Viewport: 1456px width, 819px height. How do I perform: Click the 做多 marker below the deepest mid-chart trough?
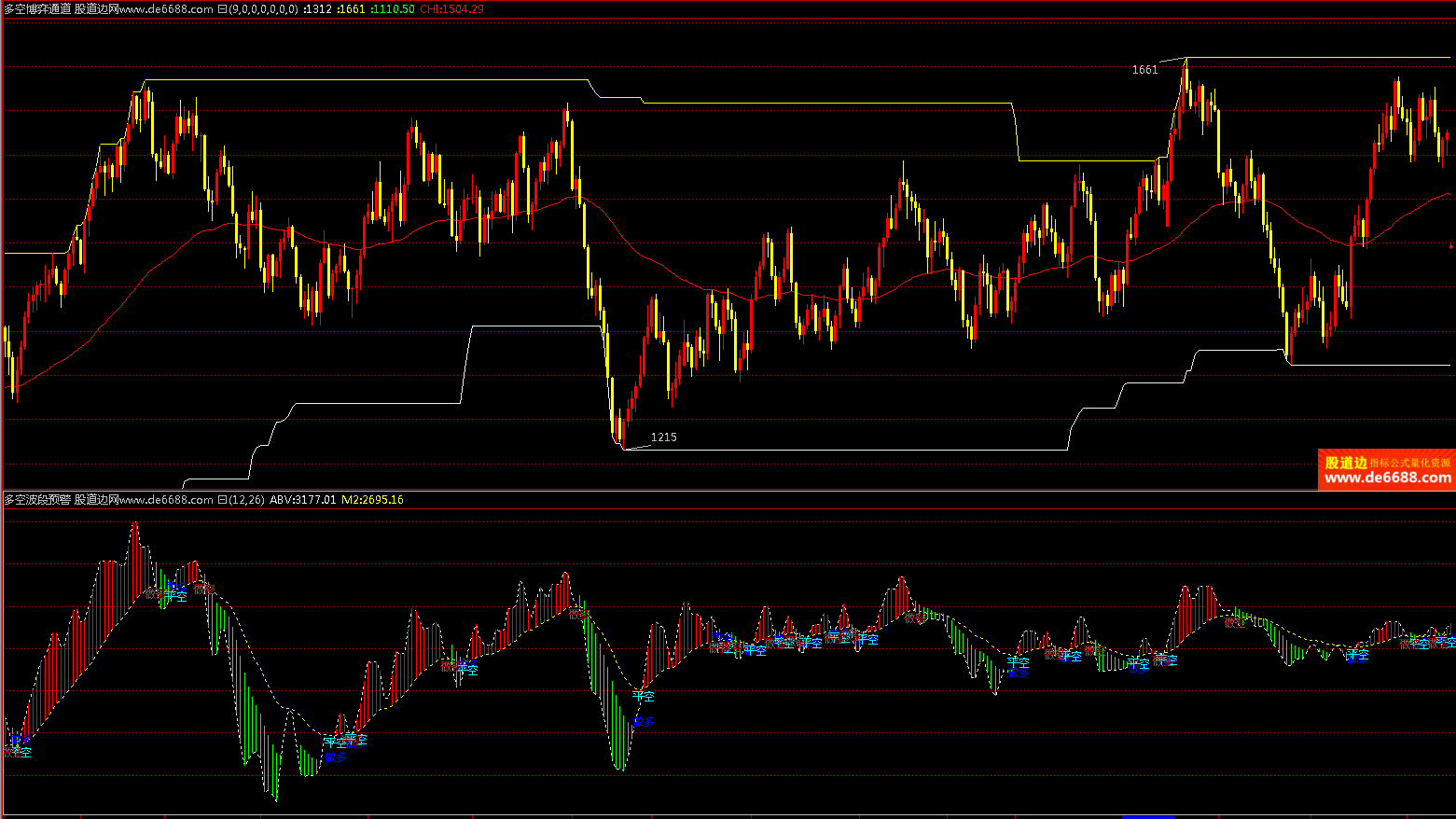coord(644,721)
